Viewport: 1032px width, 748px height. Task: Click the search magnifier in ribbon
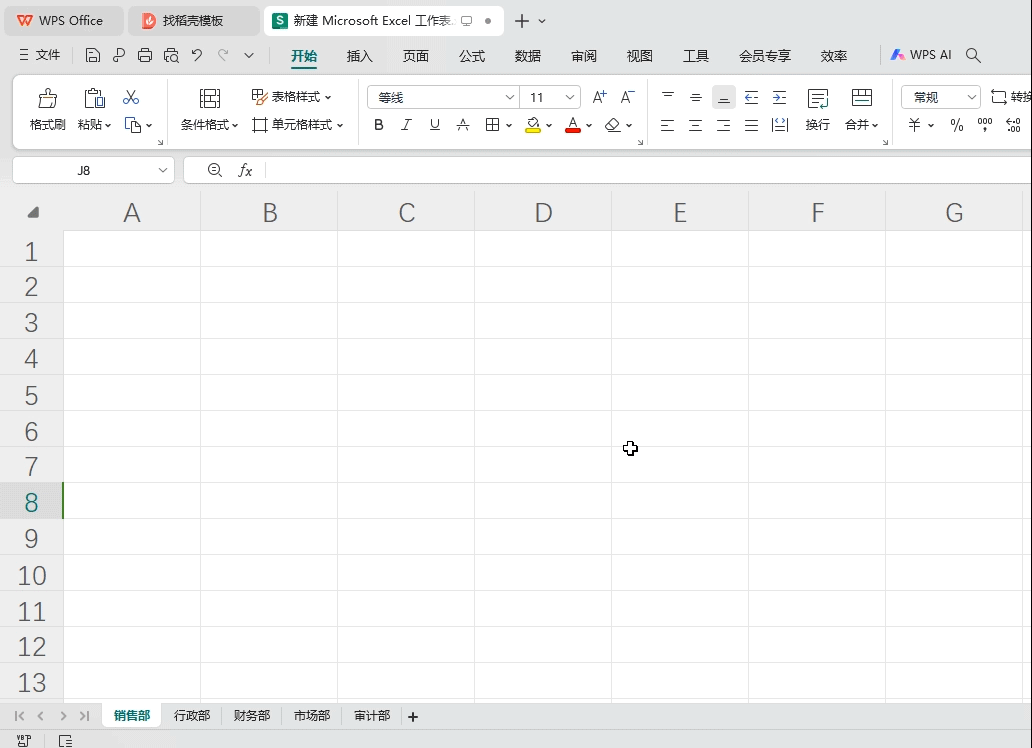973,55
